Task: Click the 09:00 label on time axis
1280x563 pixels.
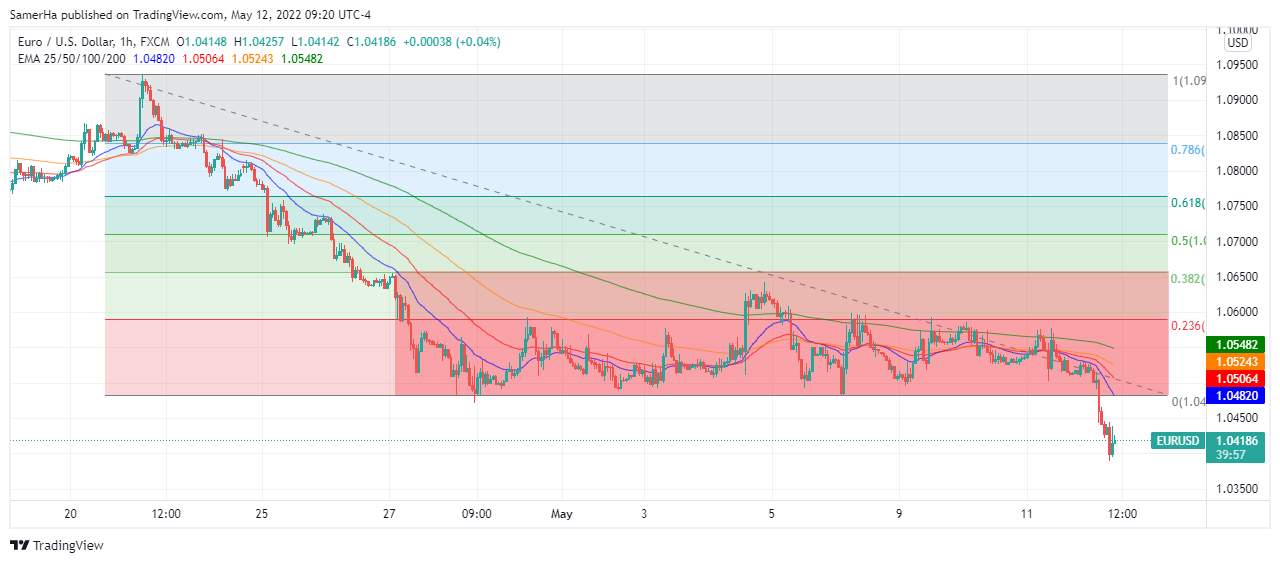Action: coord(477,514)
